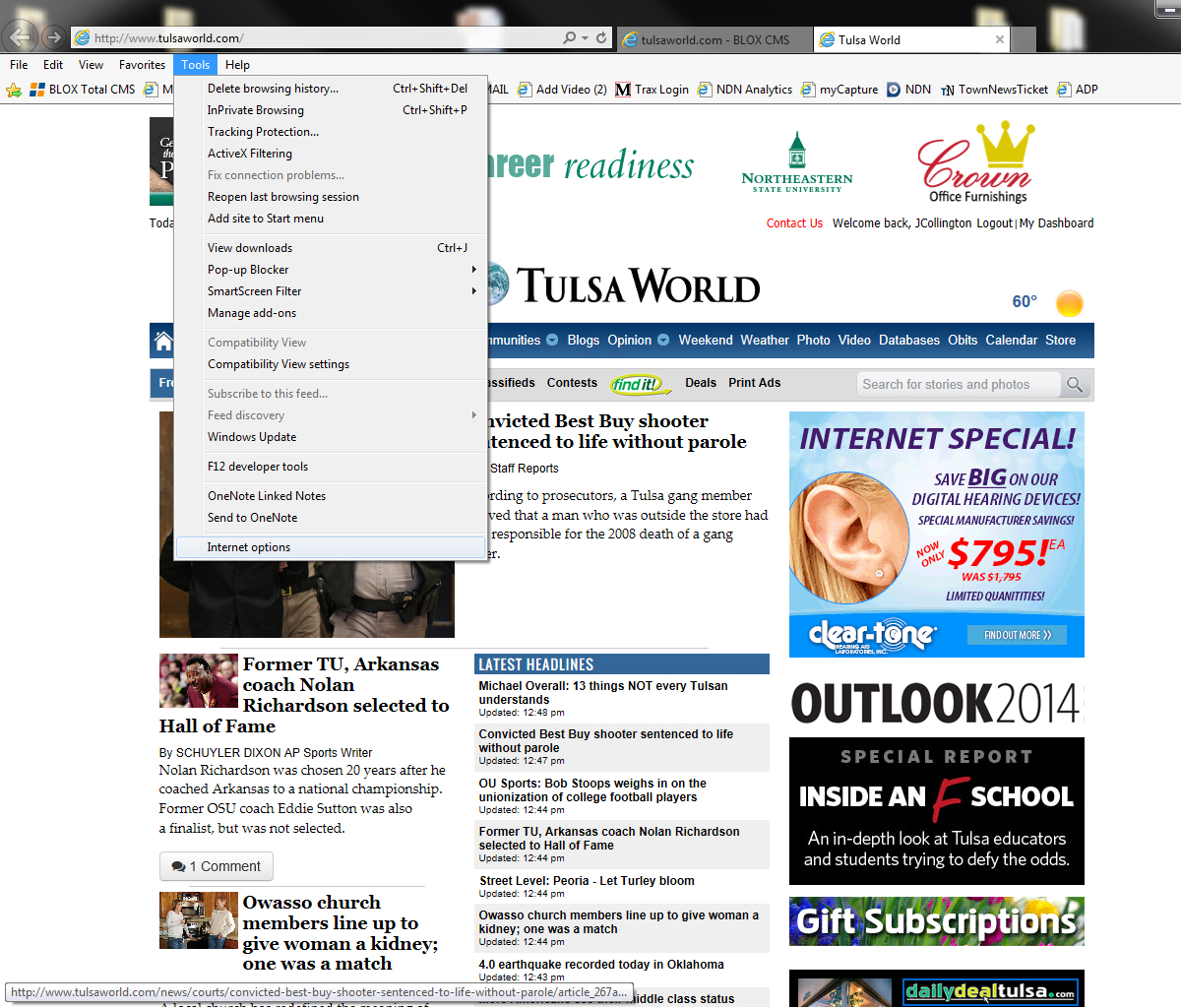Select Delete browsing history menu item

pyautogui.click(x=331, y=89)
